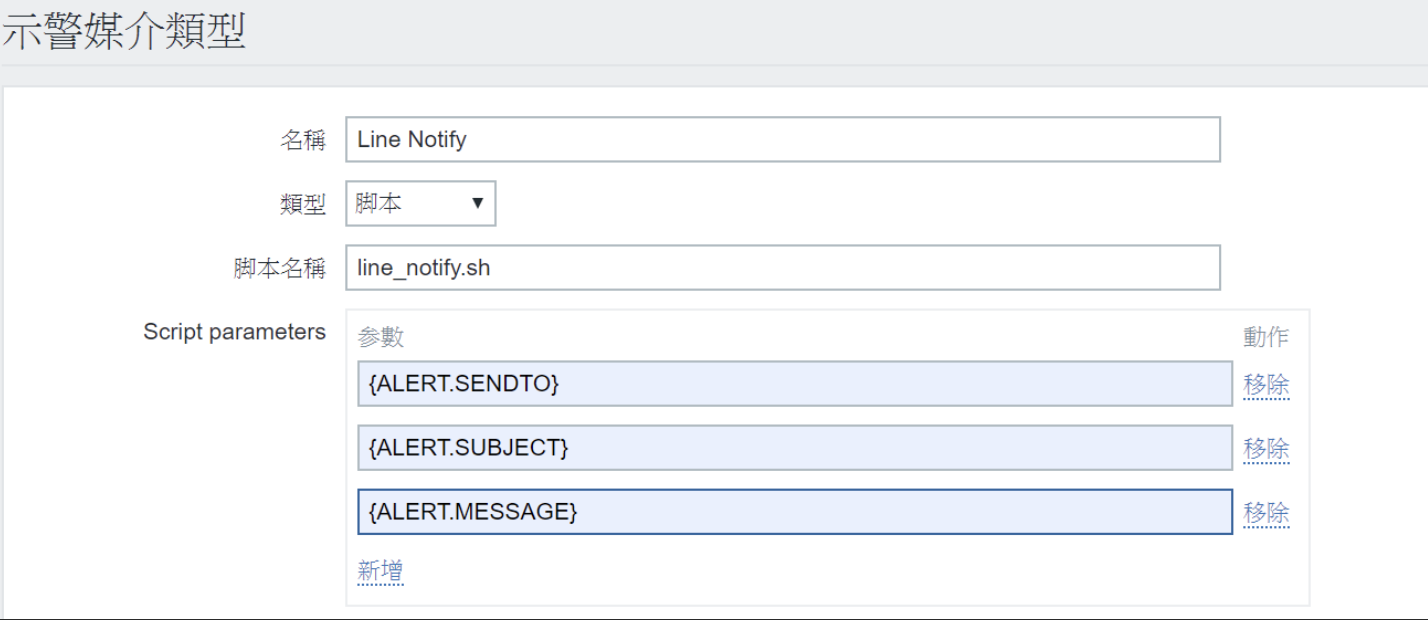Select the {ALERT.SUBJECT} parameter field

[x=794, y=448]
